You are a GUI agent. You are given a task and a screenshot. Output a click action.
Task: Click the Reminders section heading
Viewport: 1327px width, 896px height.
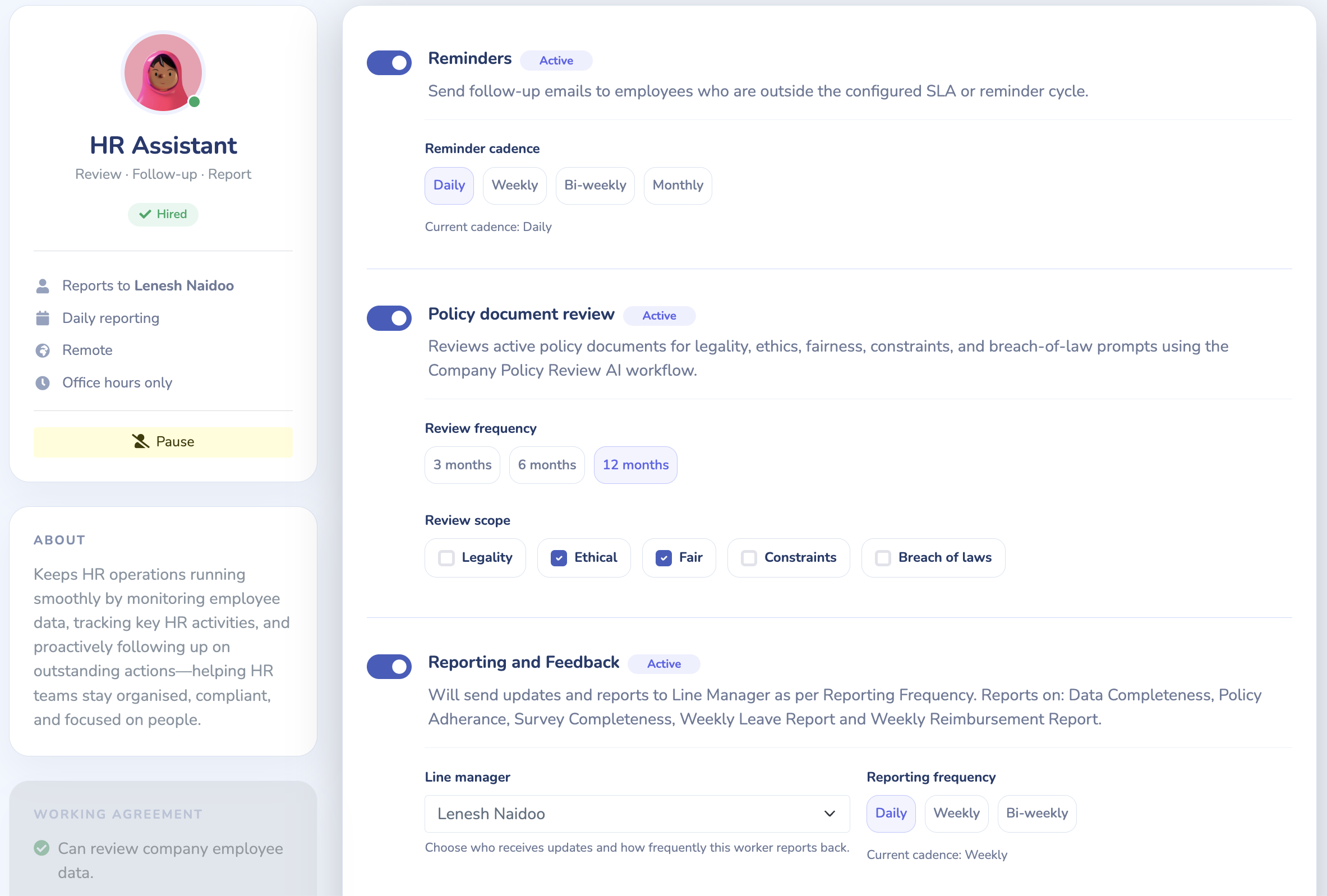coord(470,59)
